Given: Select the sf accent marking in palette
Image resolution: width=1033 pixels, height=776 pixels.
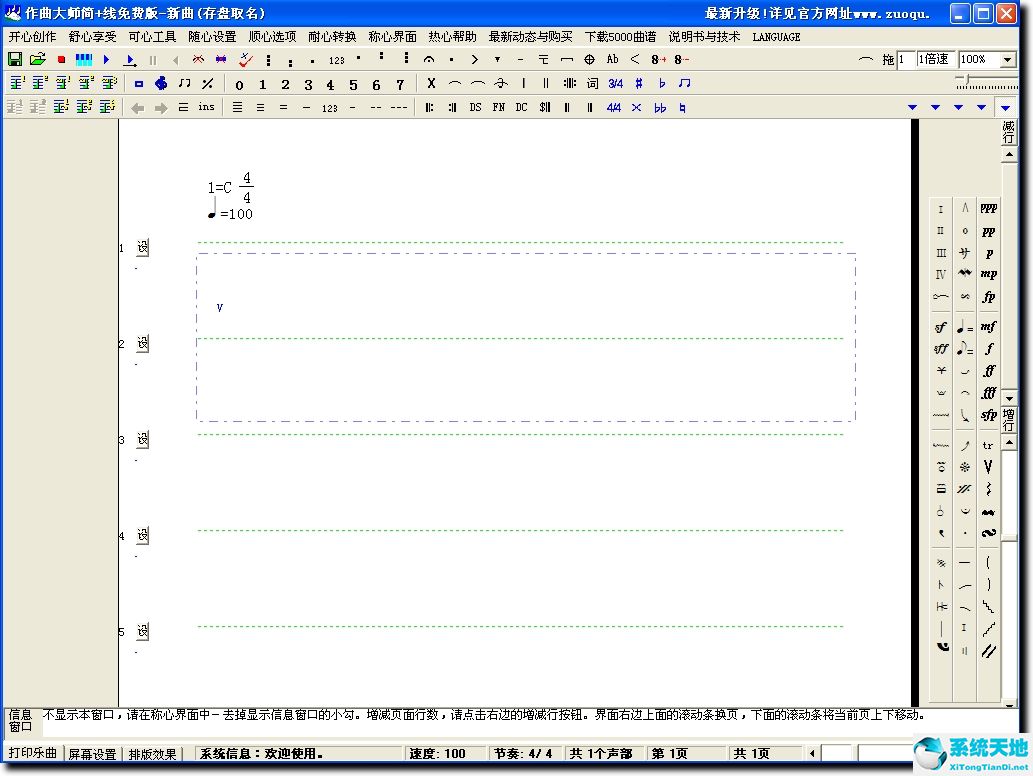Looking at the screenshot, I should click(x=941, y=327).
